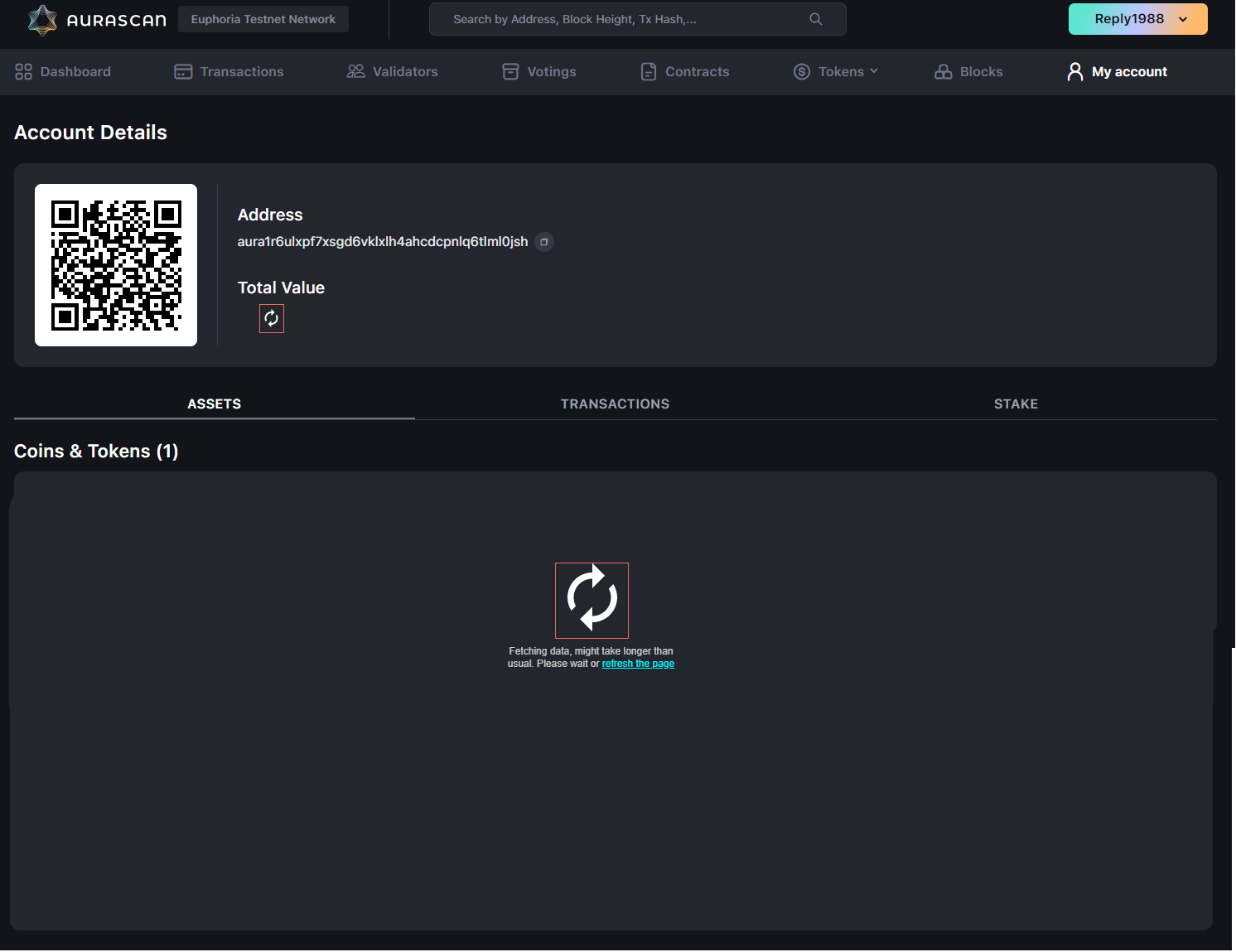Switch to the TRANSACTIONS tab

click(615, 404)
